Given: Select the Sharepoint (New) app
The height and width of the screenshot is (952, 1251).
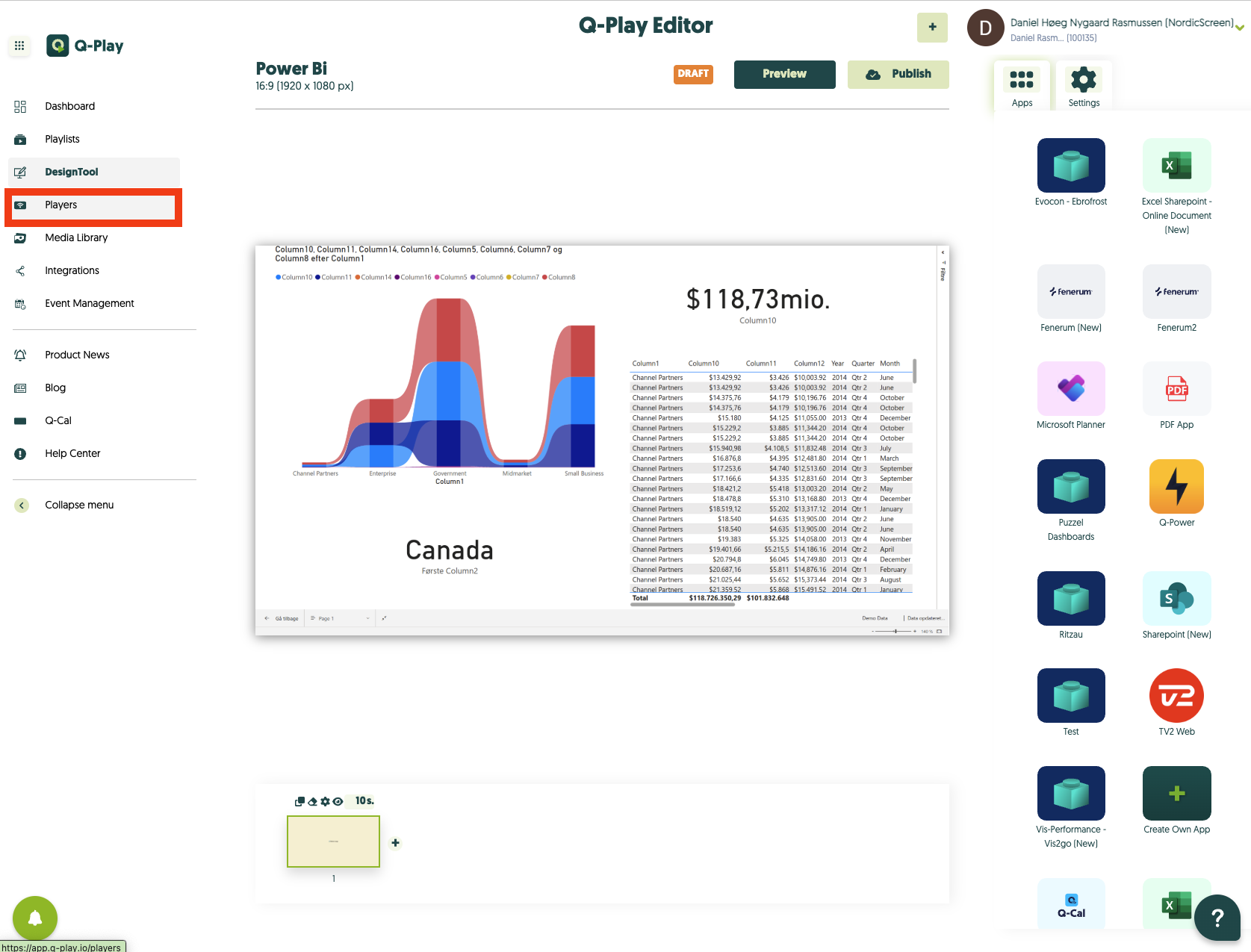Looking at the screenshot, I should click(1177, 598).
